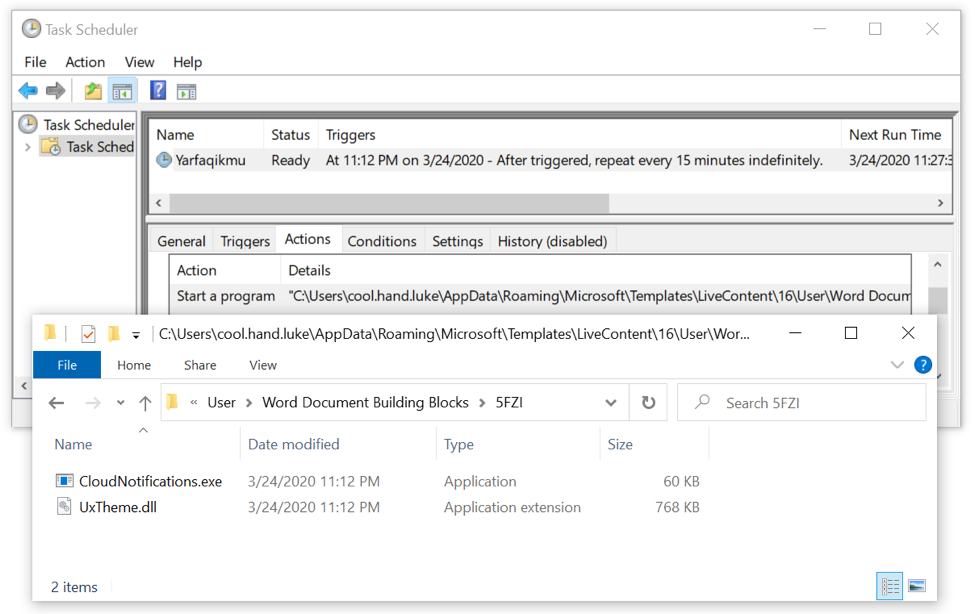Open the address bar history dropdown

611,402
